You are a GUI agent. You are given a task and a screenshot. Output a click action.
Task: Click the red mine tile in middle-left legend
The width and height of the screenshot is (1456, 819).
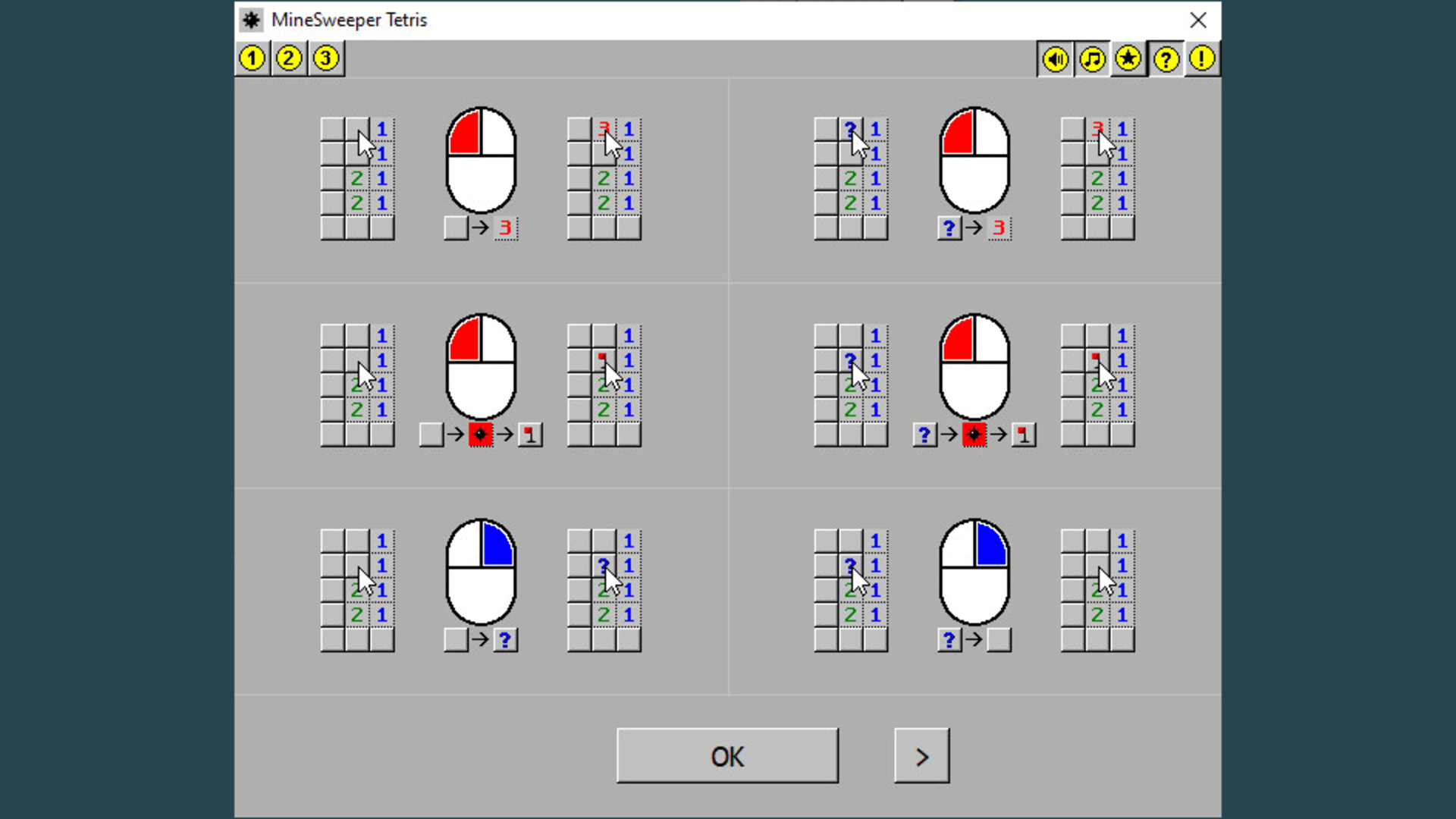(x=481, y=435)
